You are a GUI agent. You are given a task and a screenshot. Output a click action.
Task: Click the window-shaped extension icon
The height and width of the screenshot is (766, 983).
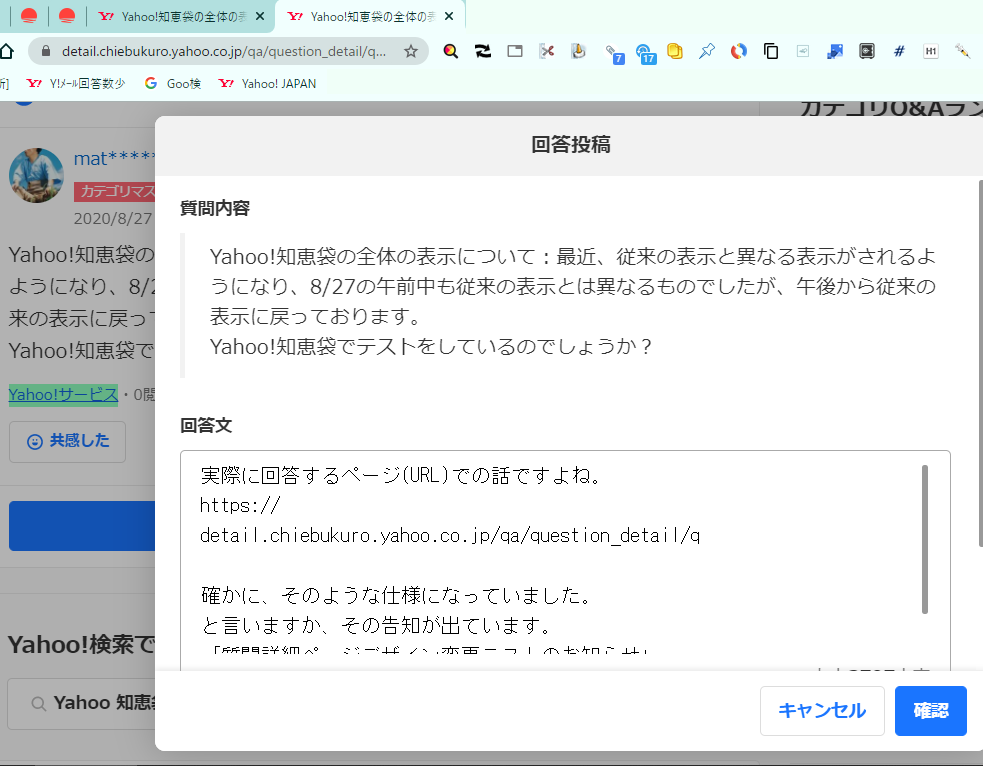click(x=515, y=51)
